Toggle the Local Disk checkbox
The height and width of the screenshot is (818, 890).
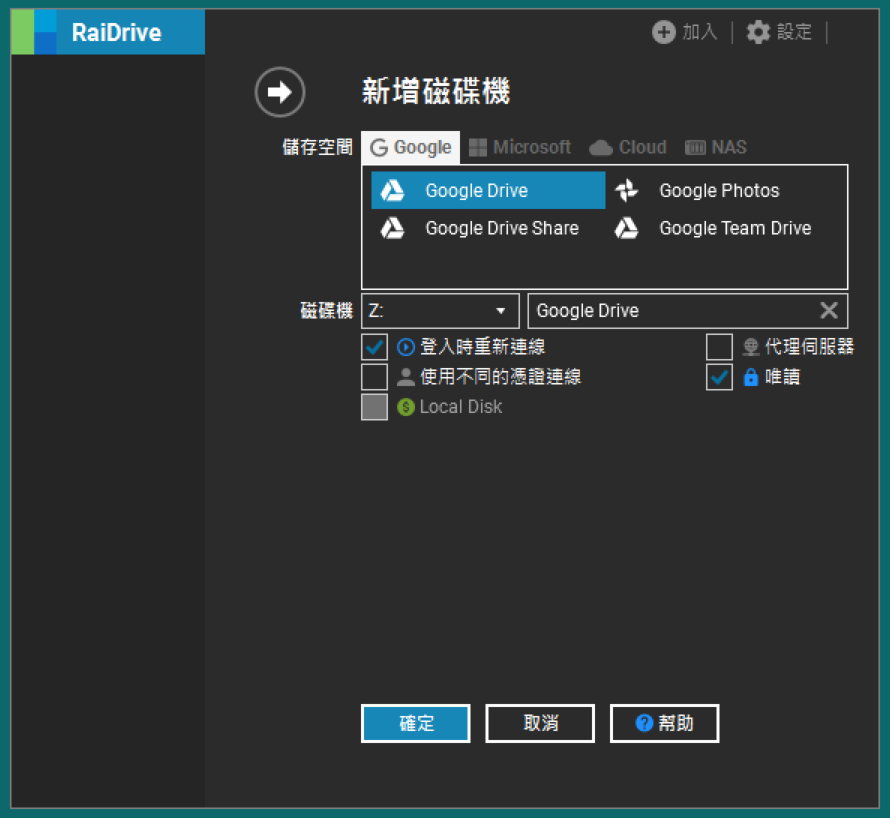(375, 407)
